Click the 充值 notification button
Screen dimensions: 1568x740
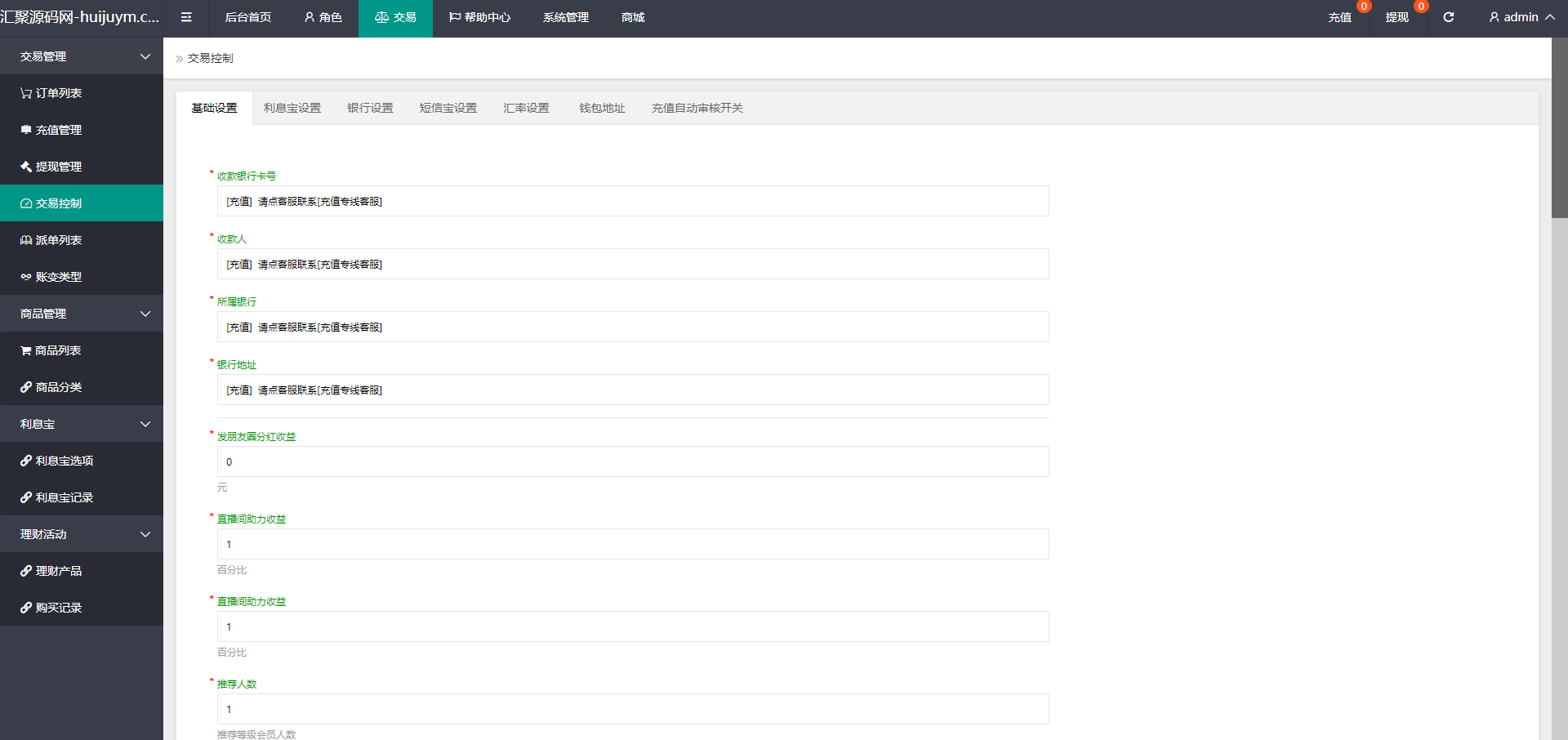coord(1339,17)
